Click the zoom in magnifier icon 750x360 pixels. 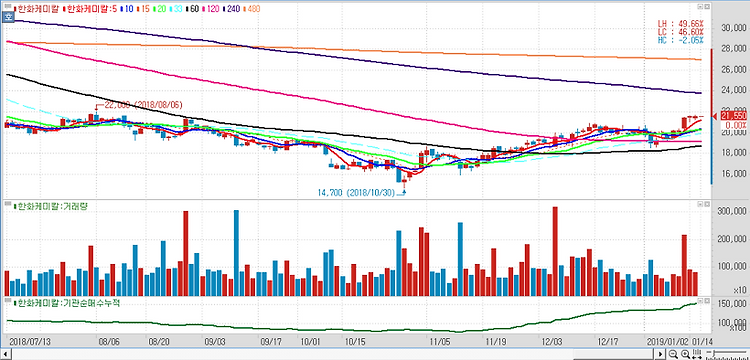pyautogui.click(x=684, y=354)
